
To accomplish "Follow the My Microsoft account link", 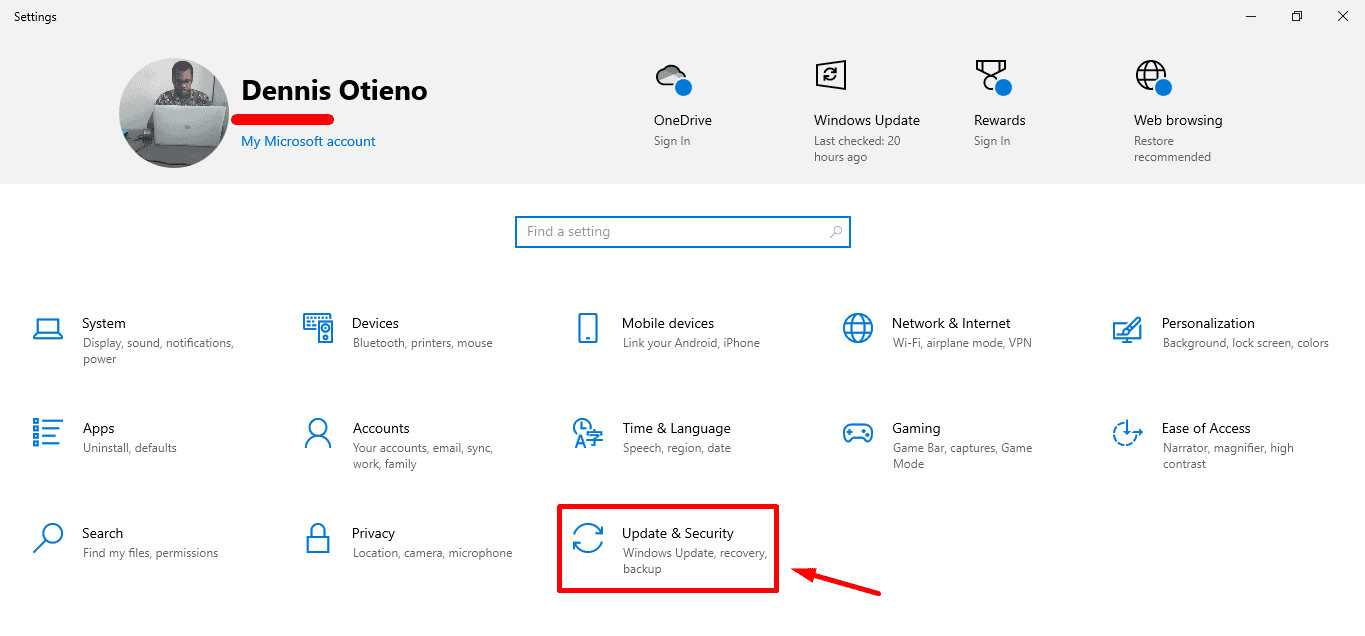I will [x=308, y=141].
